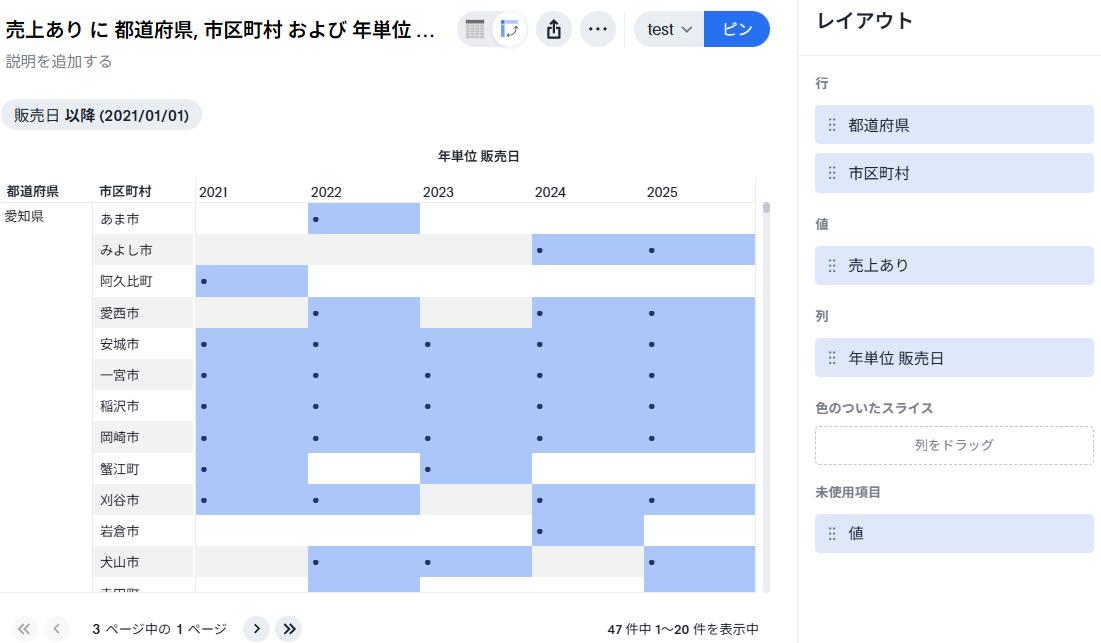Click the 2023 column header

(438, 192)
